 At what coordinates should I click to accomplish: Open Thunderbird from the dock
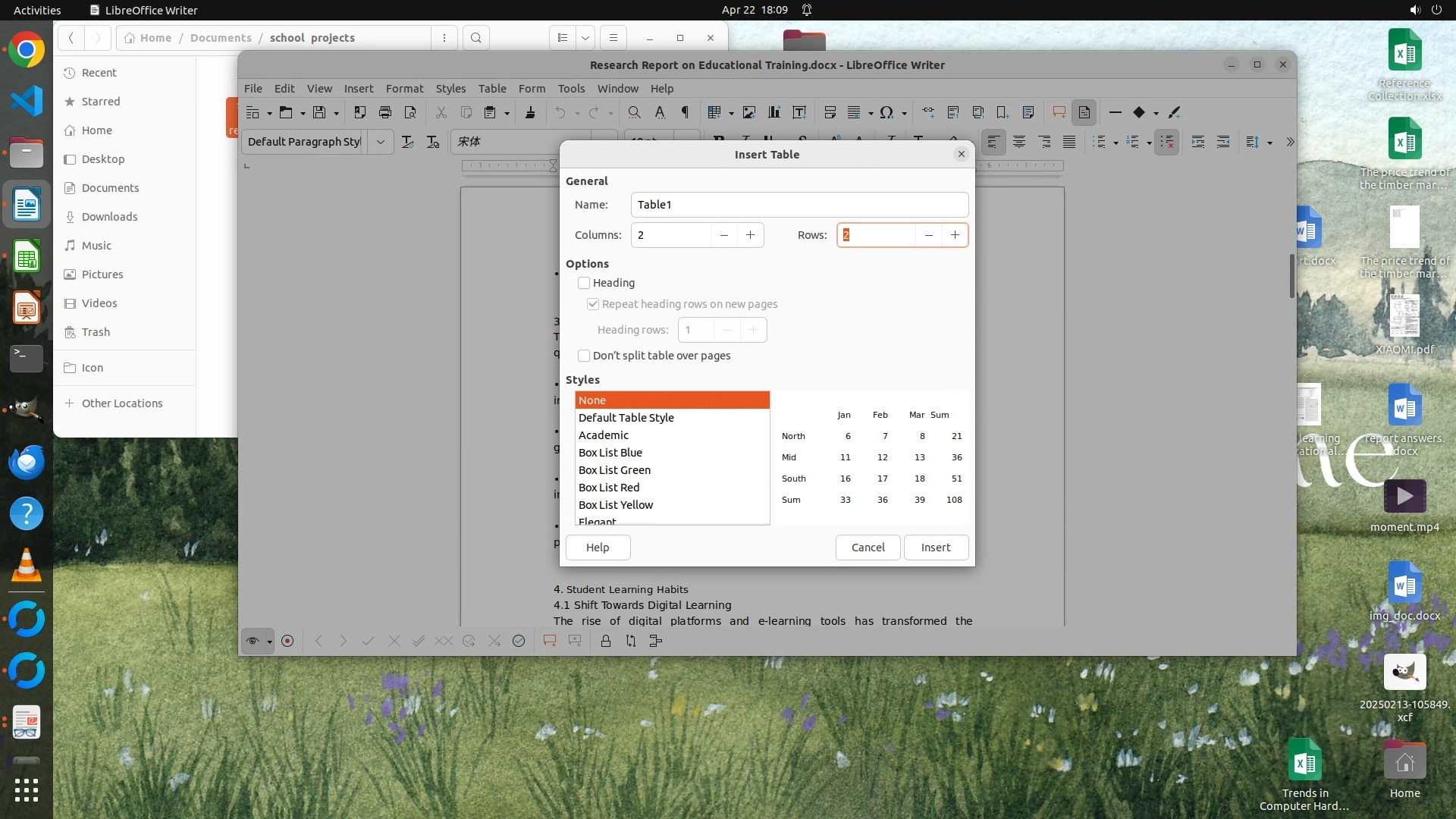[x=27, y=463]
